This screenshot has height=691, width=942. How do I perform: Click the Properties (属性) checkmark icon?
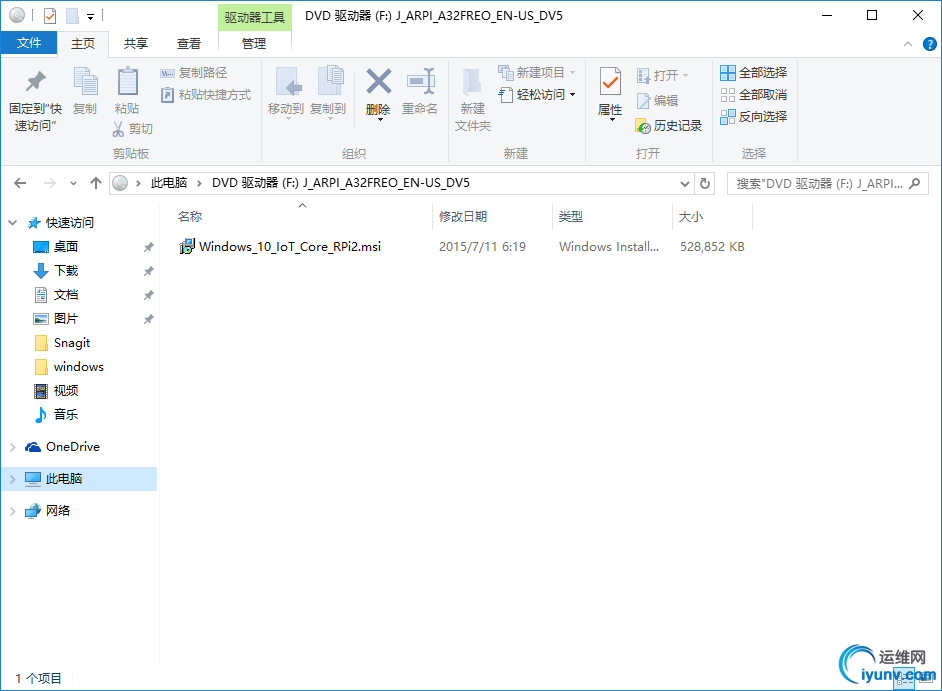point(610,81)
